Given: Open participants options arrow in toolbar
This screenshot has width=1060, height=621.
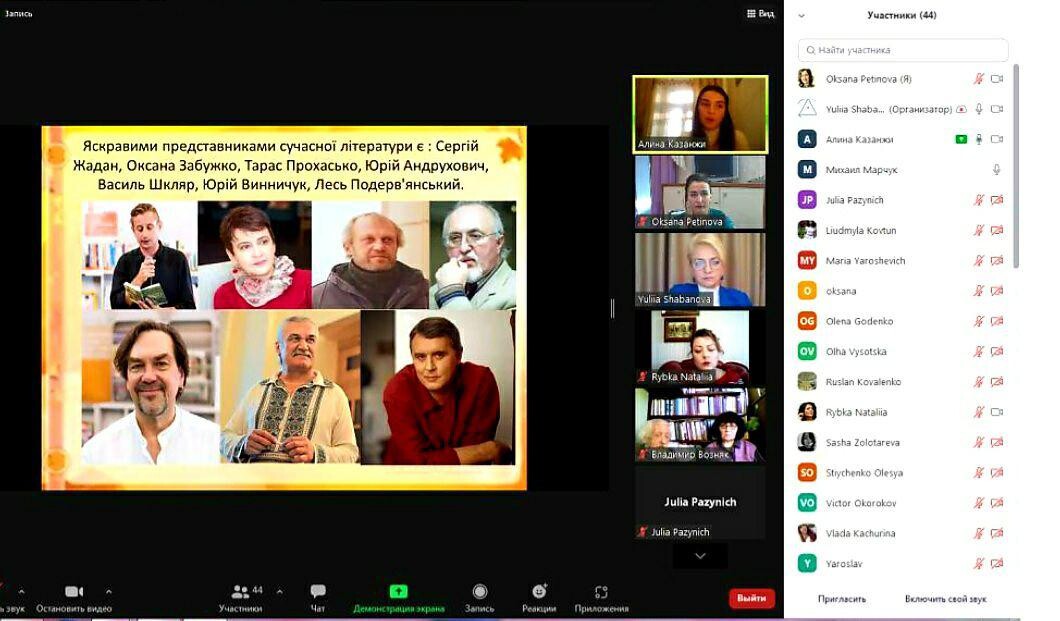Looking at the screenshot, I should tap(279, 591).
